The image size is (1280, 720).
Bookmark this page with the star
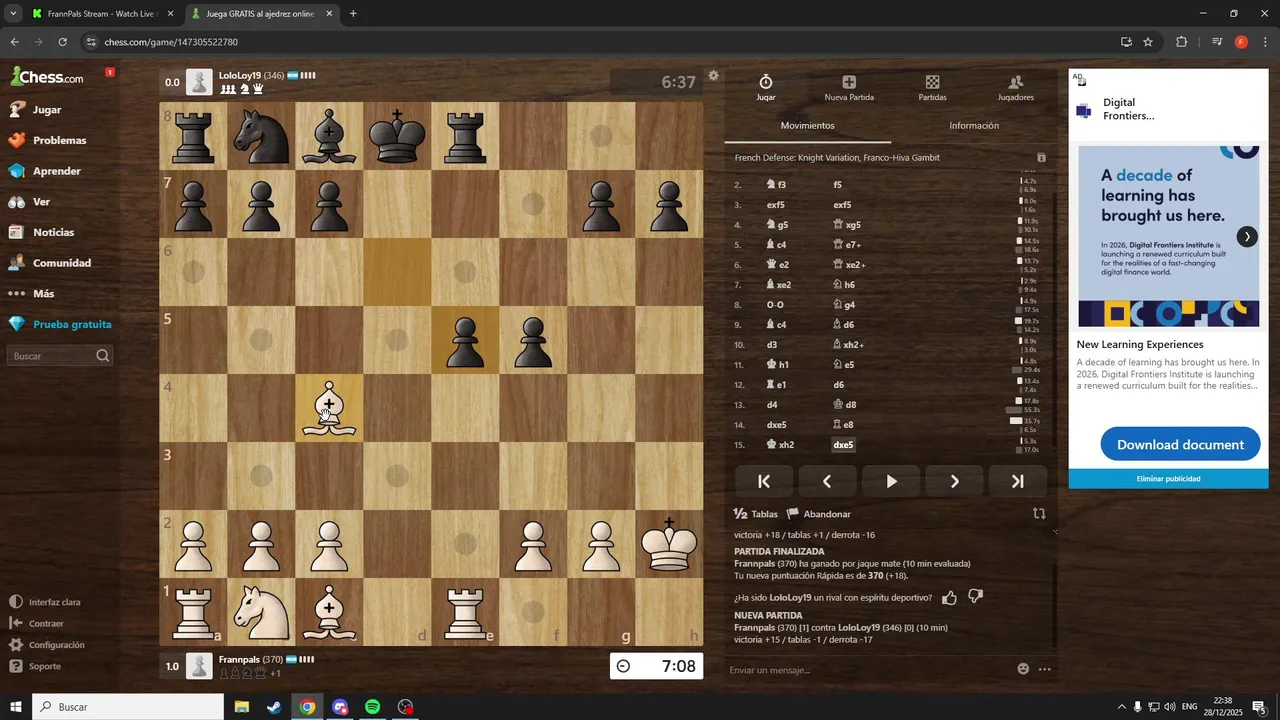click(1148, 42)
